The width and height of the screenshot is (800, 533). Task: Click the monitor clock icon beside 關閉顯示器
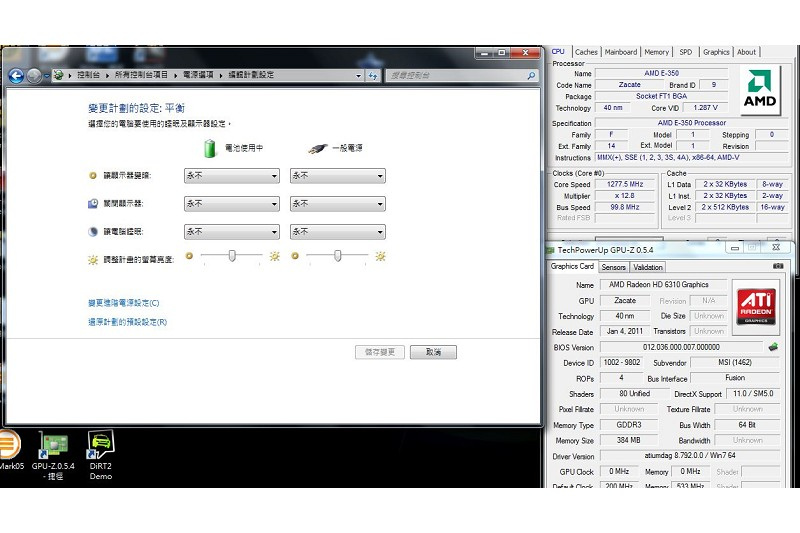[x=93, y=204]
